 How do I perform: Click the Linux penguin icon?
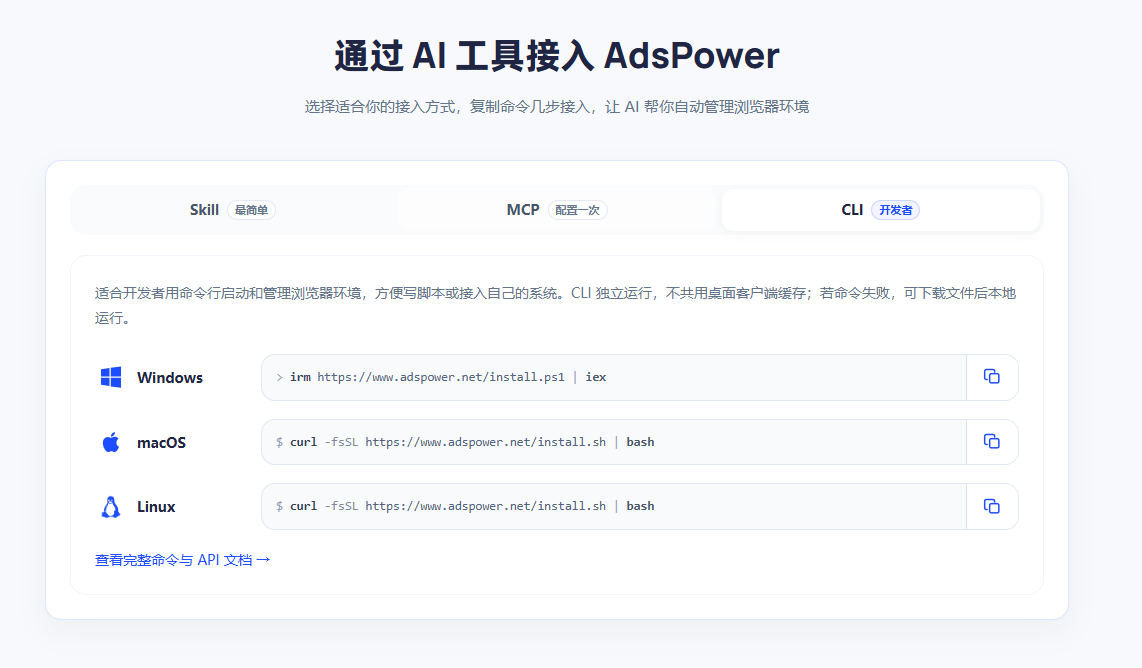[x=111, y=507]
